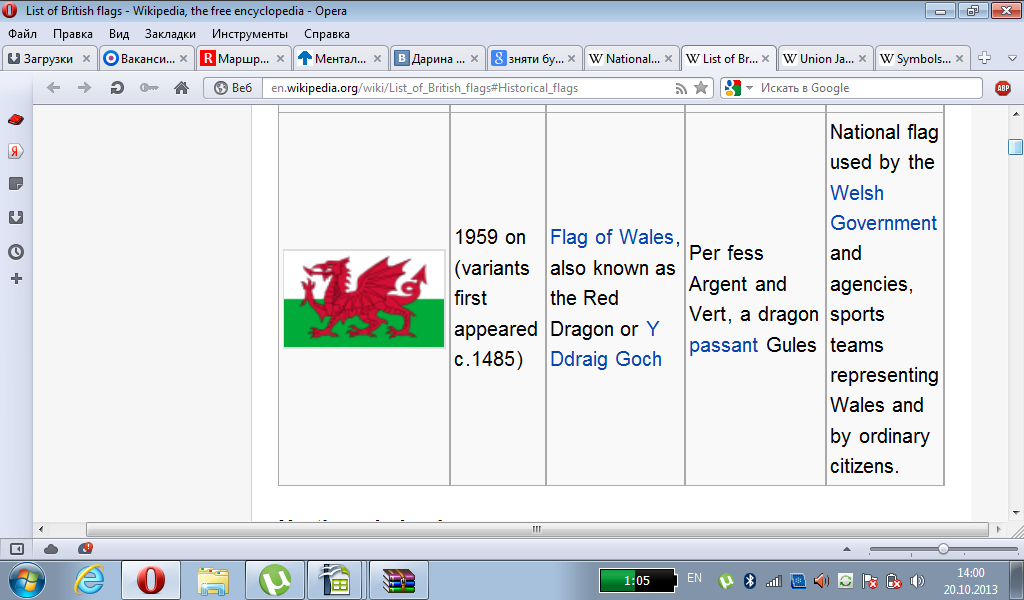Open Adblock Plus ABP icon
This screenshot has width=1024, height=600.
tap(1003, 88)
